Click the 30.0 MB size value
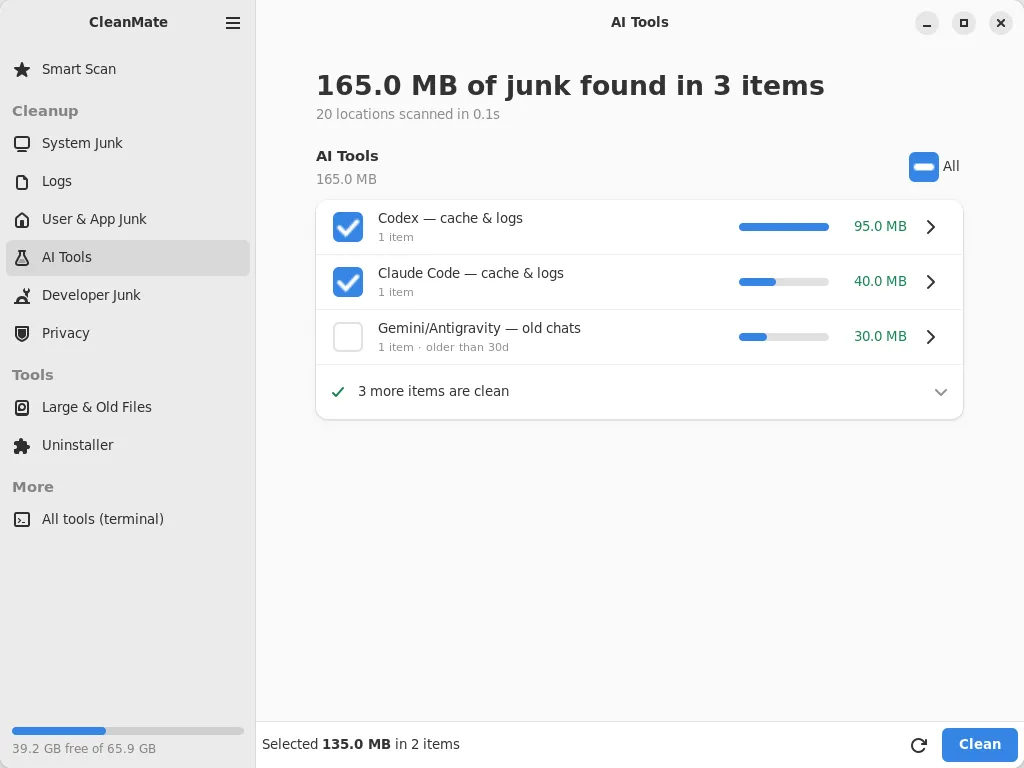This screenshot has height=768, width=1024. (880, 336)
